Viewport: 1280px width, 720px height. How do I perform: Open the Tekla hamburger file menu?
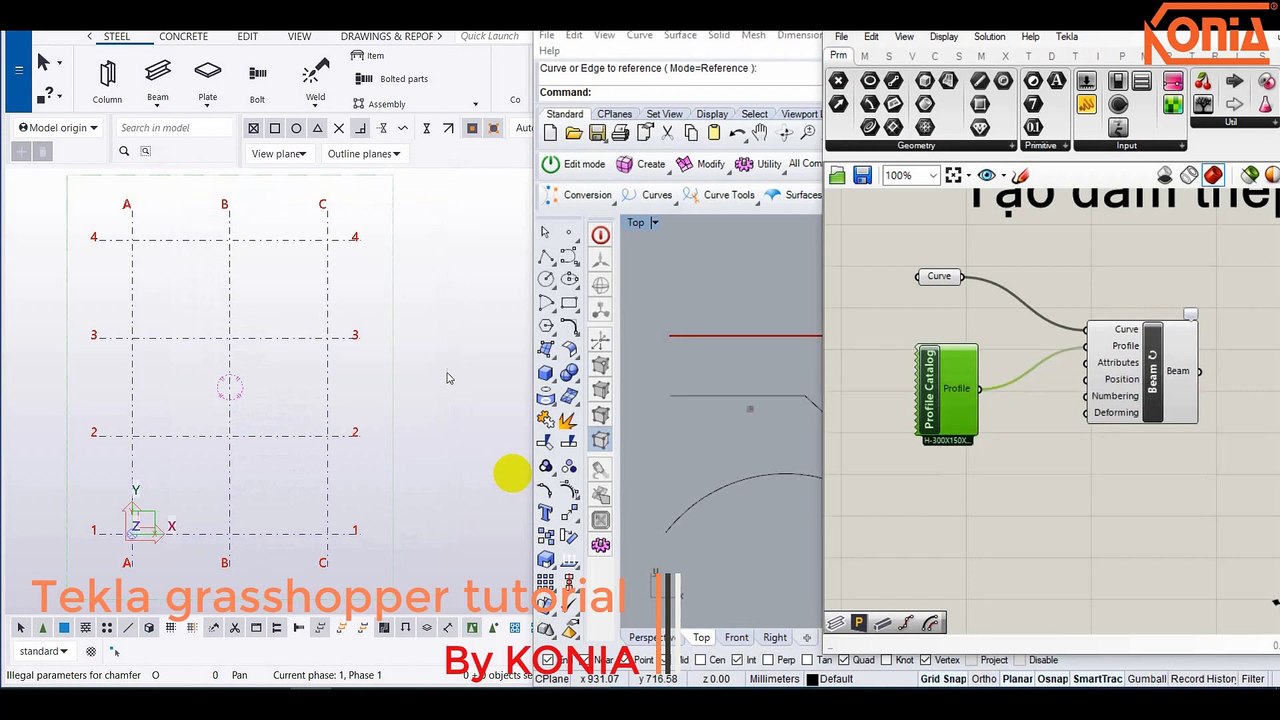coord(19,70)
